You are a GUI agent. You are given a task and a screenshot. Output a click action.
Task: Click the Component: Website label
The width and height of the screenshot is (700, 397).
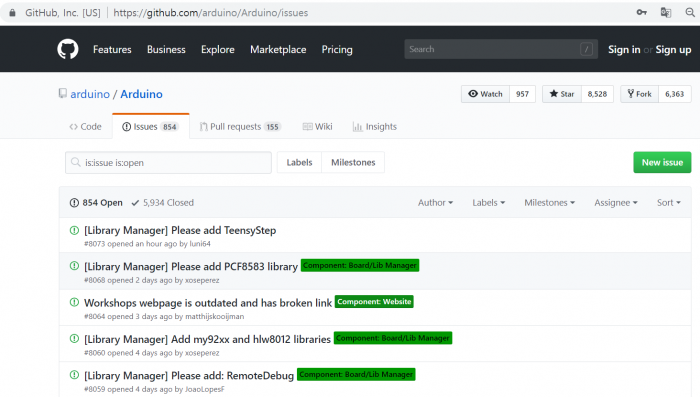pos(374,302)
